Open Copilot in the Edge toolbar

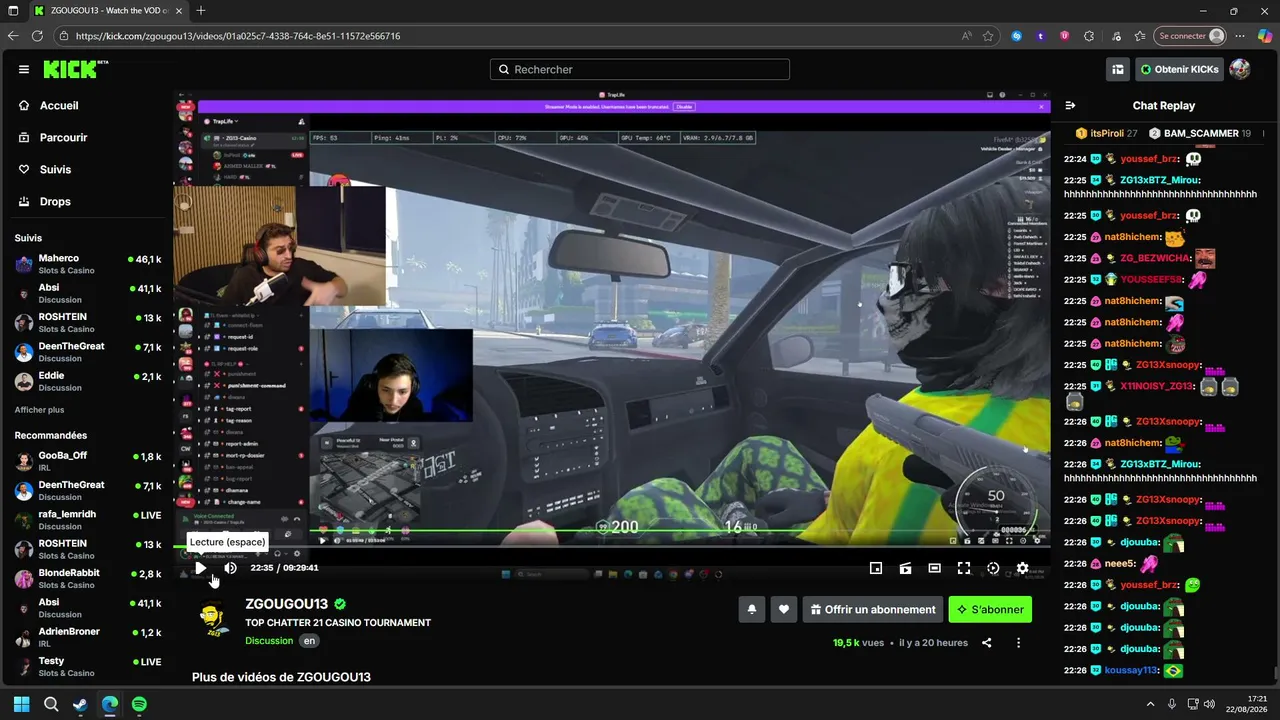[1264, 36]
